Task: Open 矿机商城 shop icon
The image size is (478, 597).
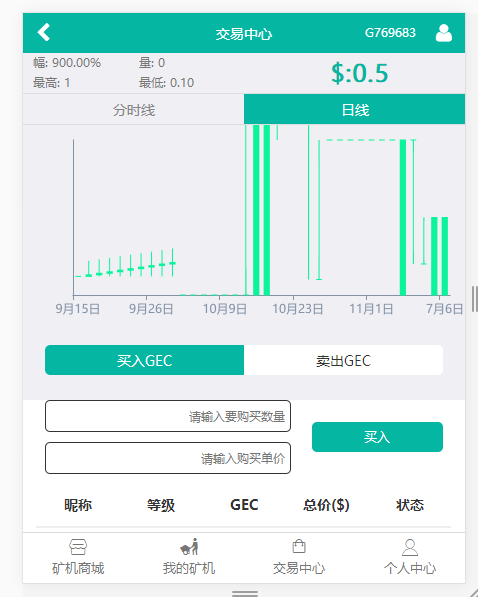Action: [x=78, y=547]
